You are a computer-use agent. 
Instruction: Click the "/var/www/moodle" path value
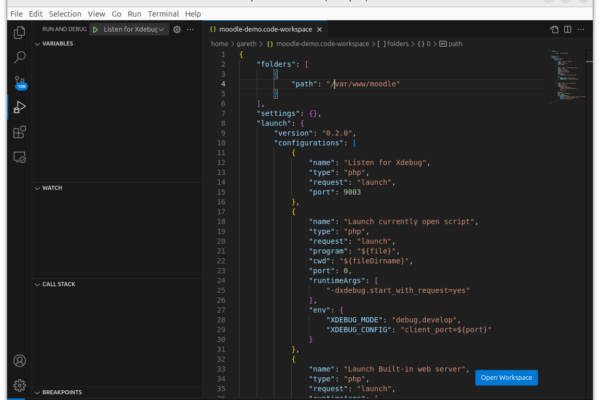click(x=363, y=84)
